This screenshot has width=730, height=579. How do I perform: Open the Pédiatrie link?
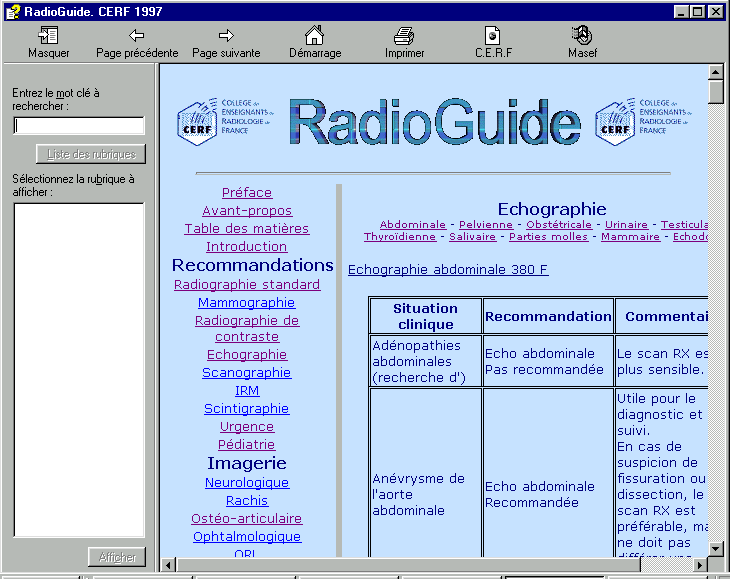pos(247,444)
